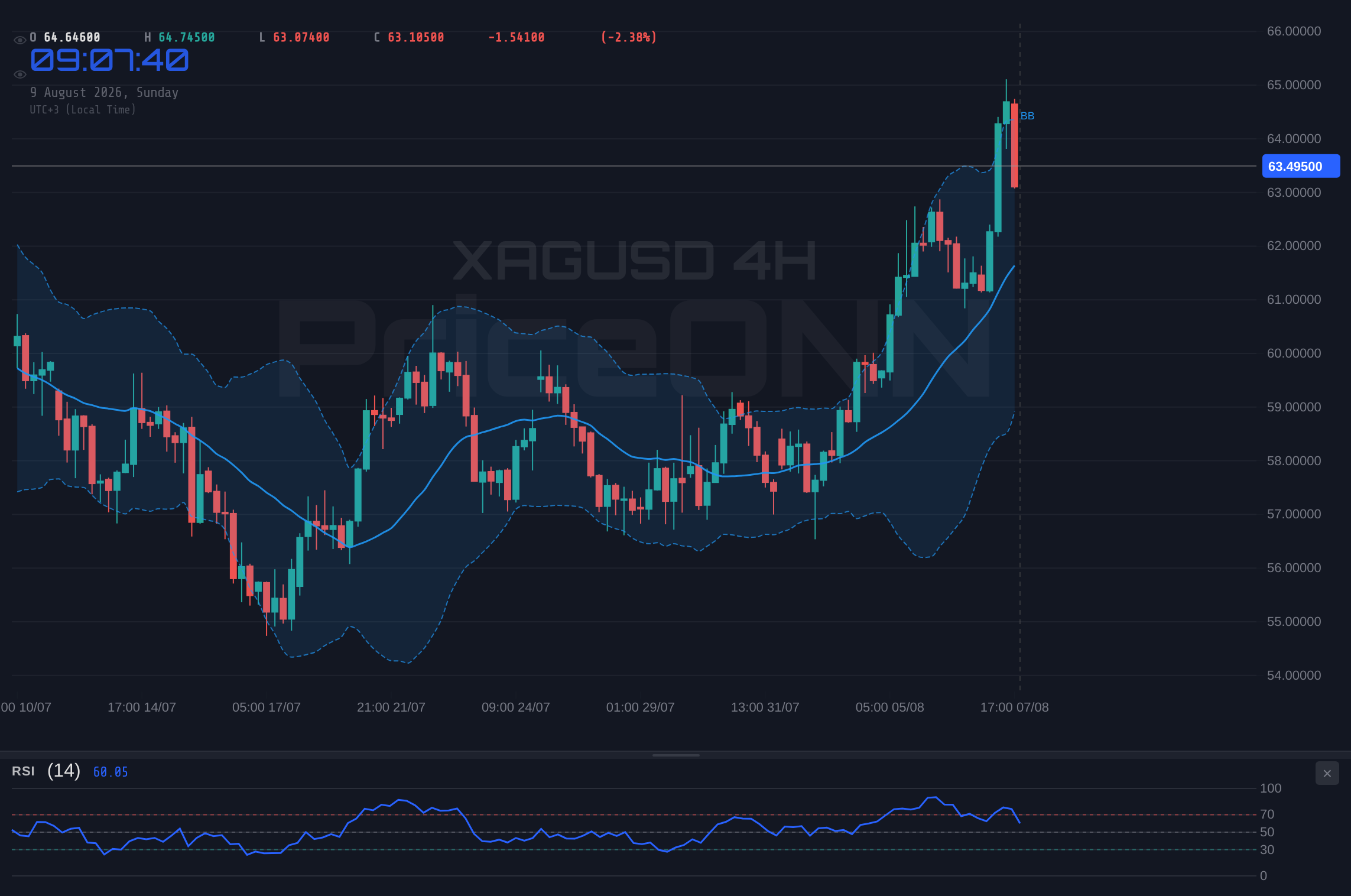This screenshot has height=896, width=1351.
Task: Click the 63.49500 current price tag
Action: [x=1301, y=166]
